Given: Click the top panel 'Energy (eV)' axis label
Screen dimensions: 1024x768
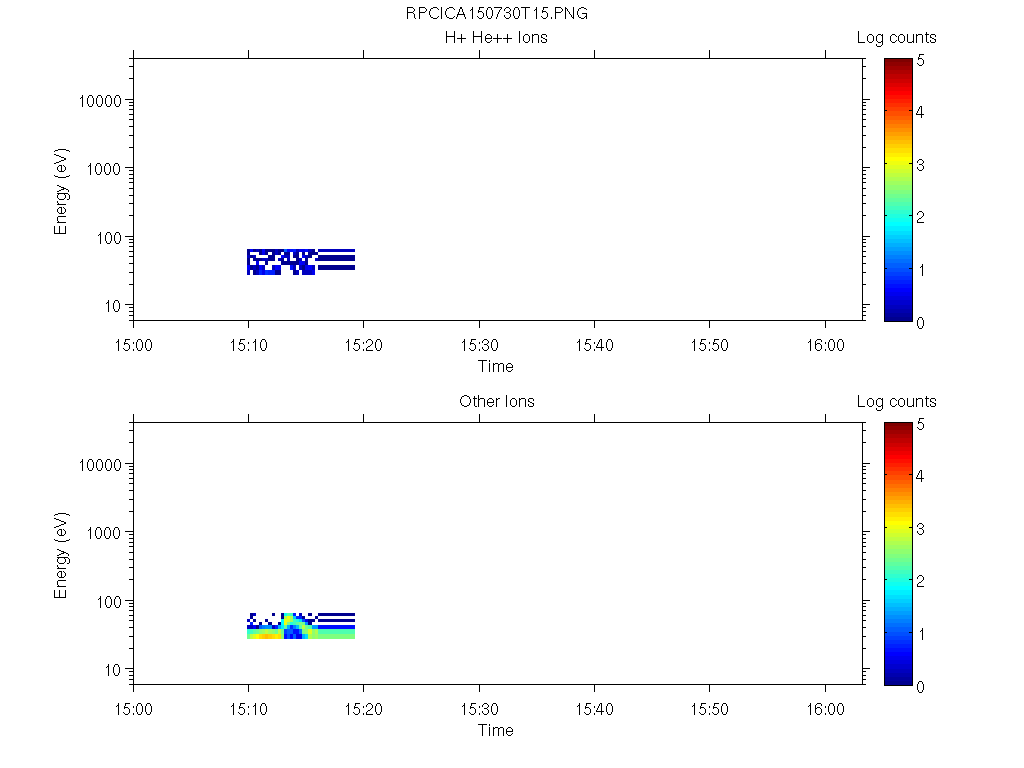Looking at the screenshot, I should [61, 191].
